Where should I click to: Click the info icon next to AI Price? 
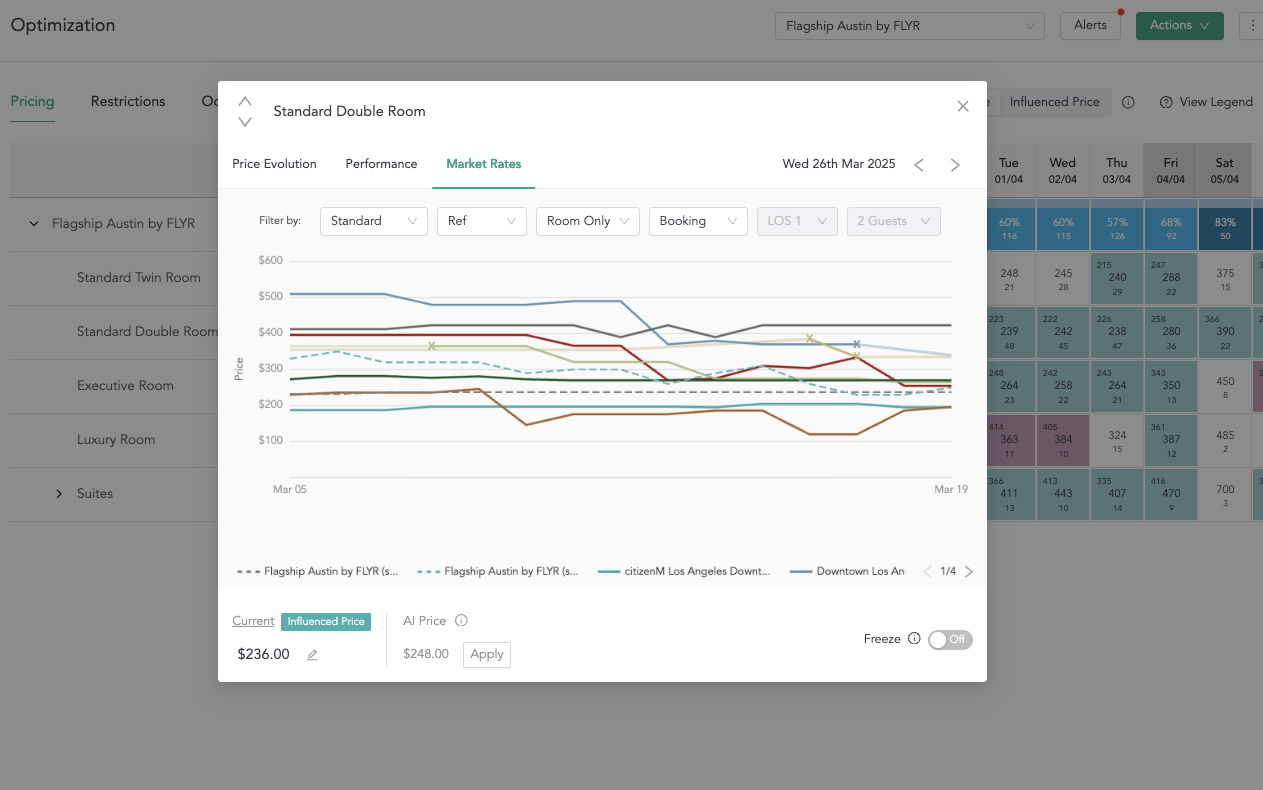point(461,621)
